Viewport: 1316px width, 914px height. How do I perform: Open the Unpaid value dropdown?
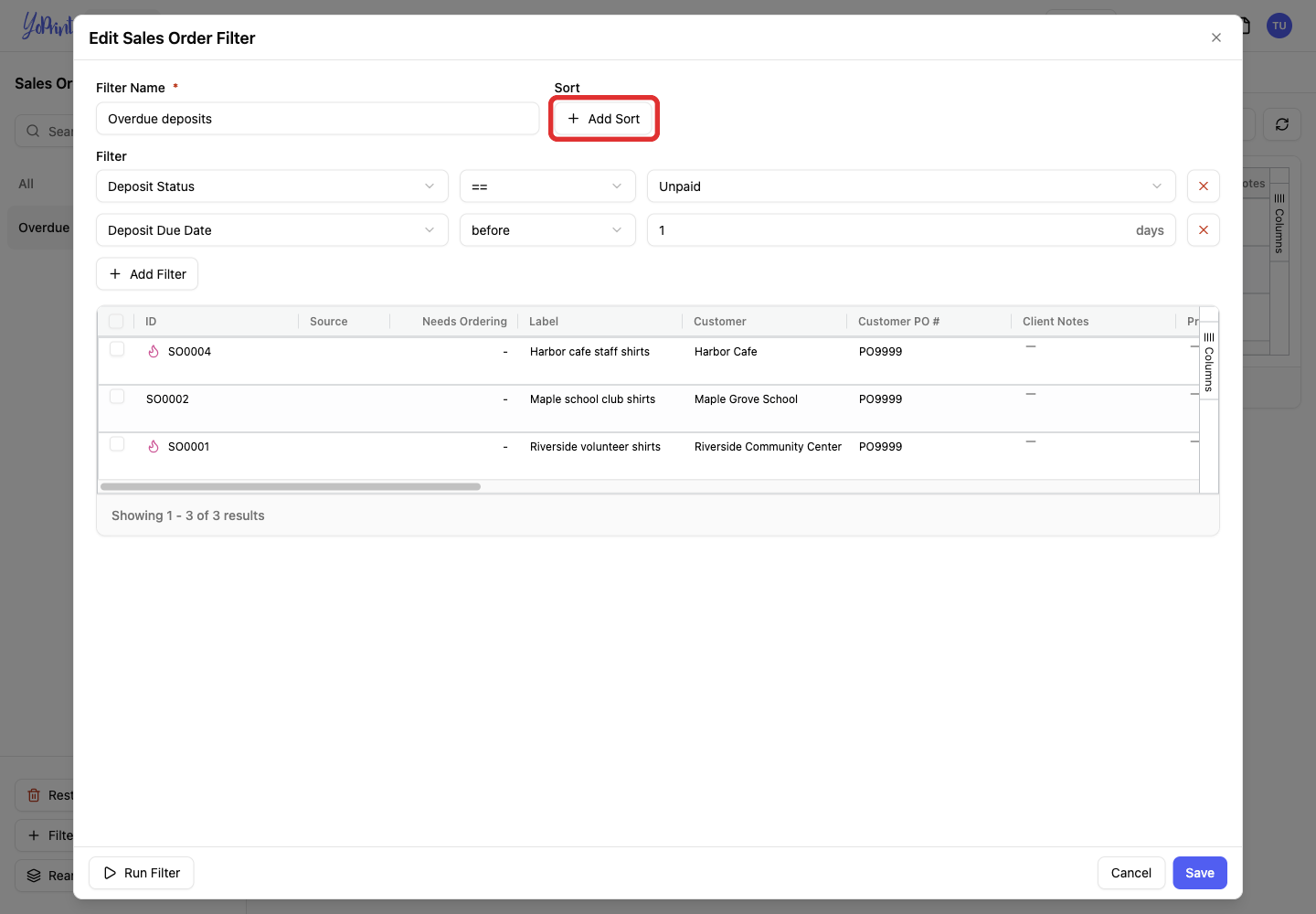911,186
